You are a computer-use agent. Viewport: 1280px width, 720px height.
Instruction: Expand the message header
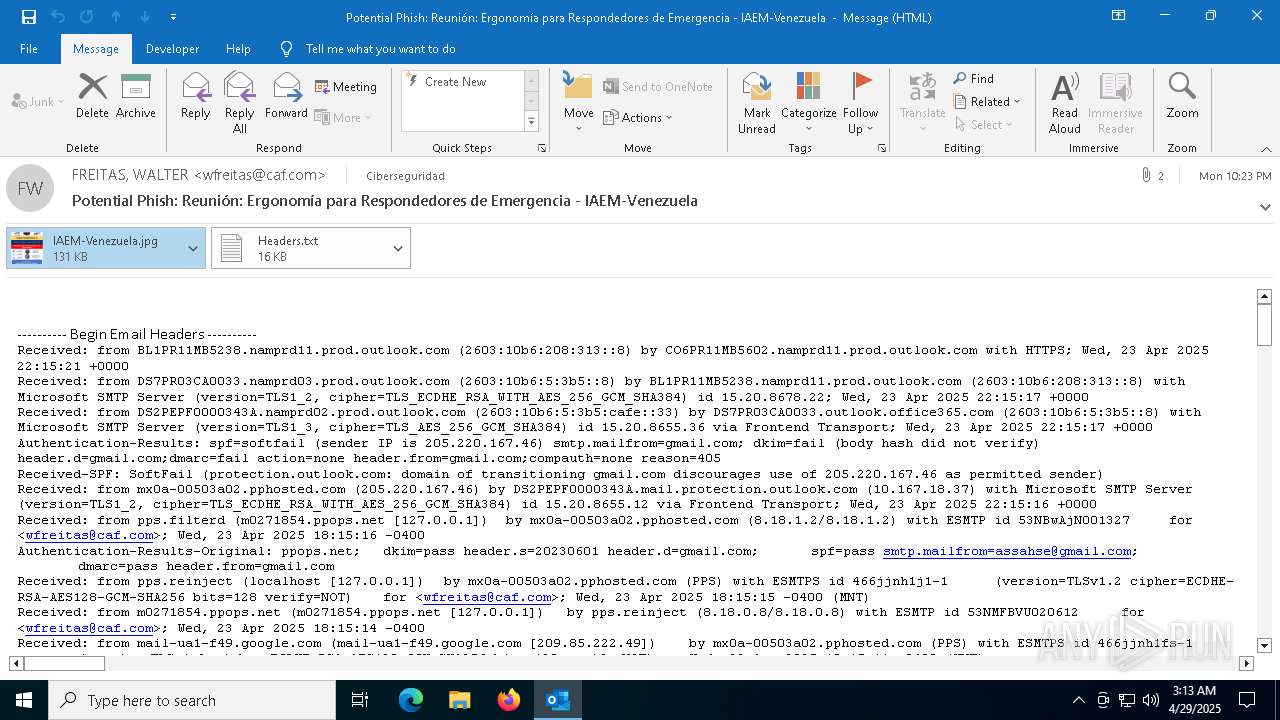point(1266,207)
